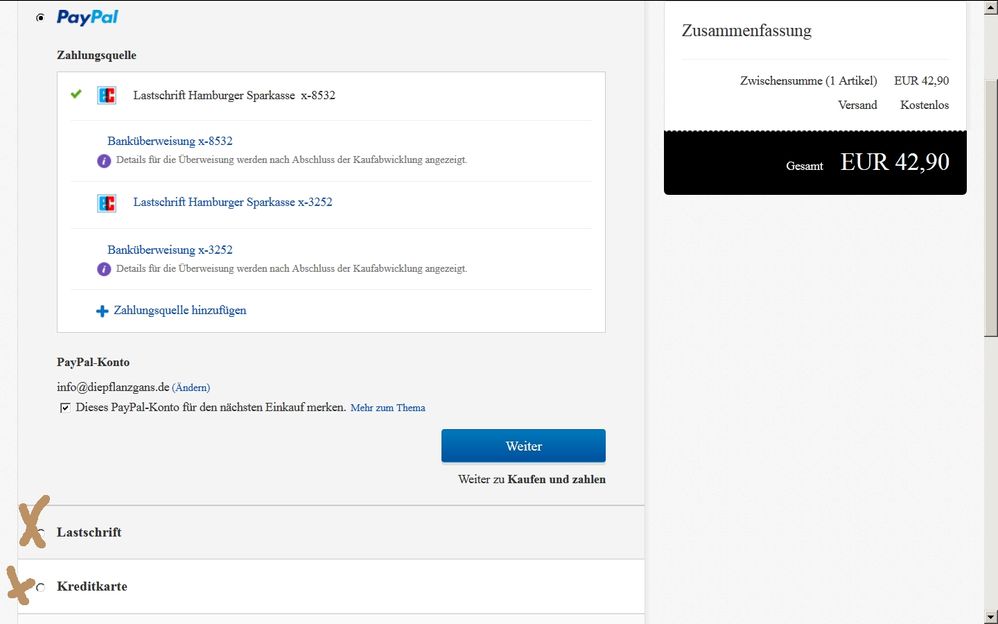Click Zahlungsquelle hinzufügen link

pyautogui.click(x=180, y=311)
